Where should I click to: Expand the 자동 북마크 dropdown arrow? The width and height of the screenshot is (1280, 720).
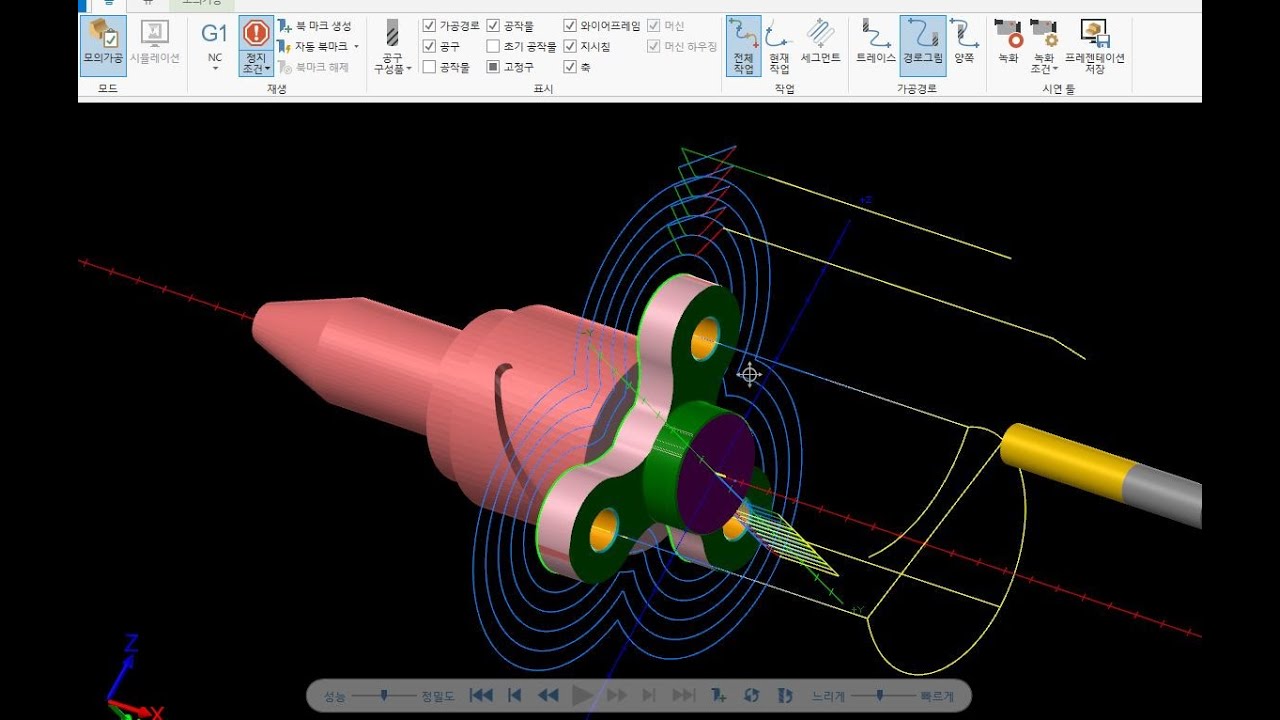tap(356, 46)
